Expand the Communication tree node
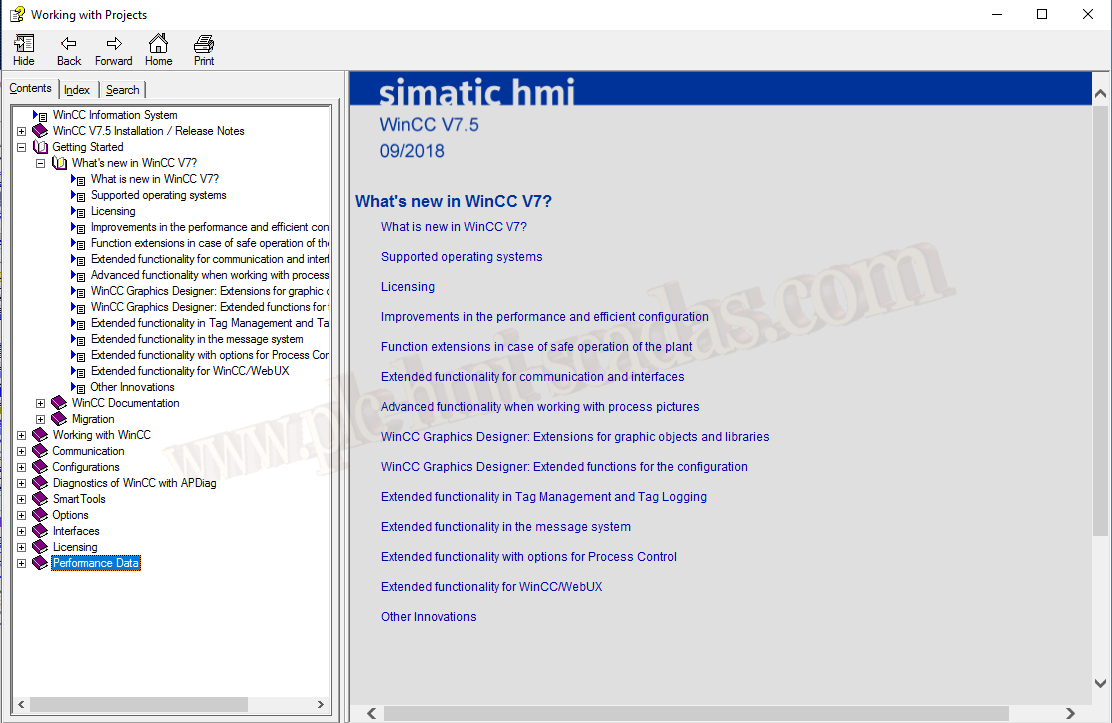 pos(22,451)
